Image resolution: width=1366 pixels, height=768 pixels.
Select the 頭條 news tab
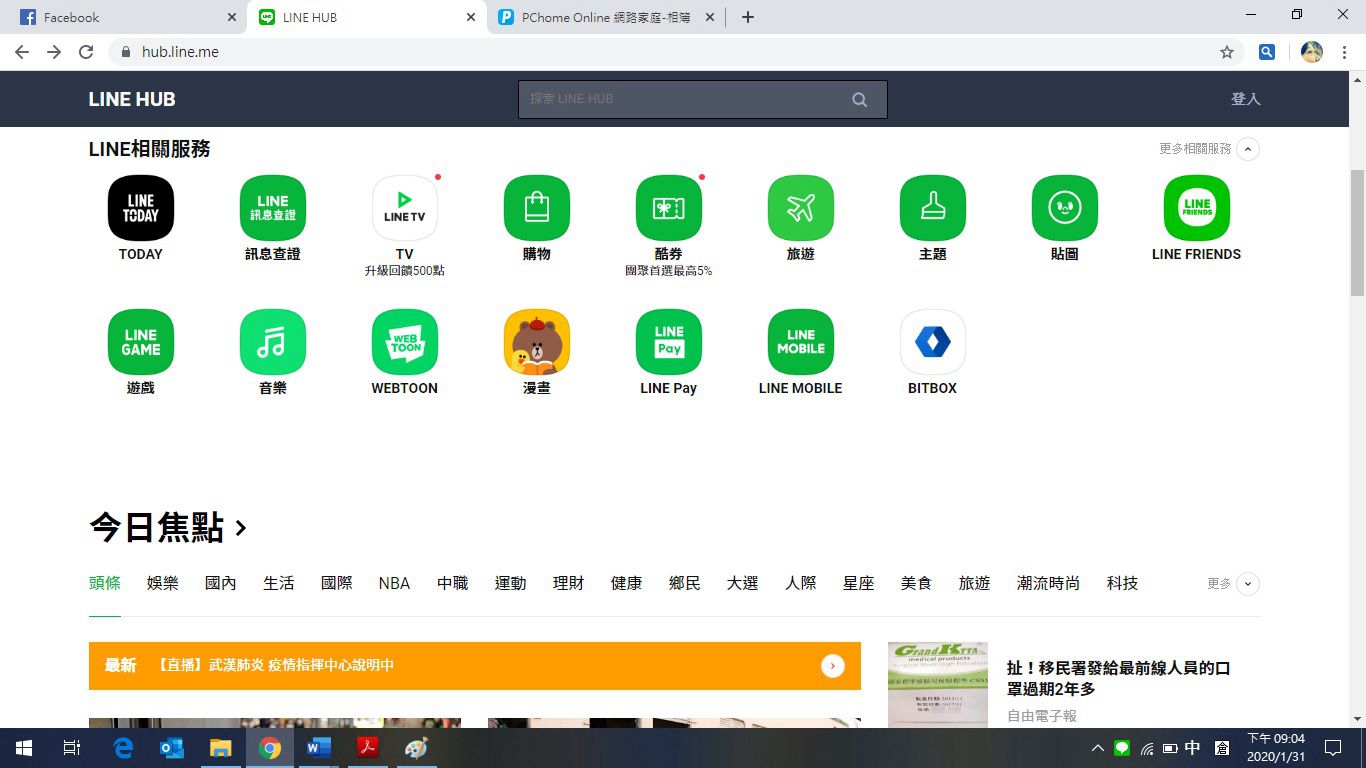pos(105,583)
